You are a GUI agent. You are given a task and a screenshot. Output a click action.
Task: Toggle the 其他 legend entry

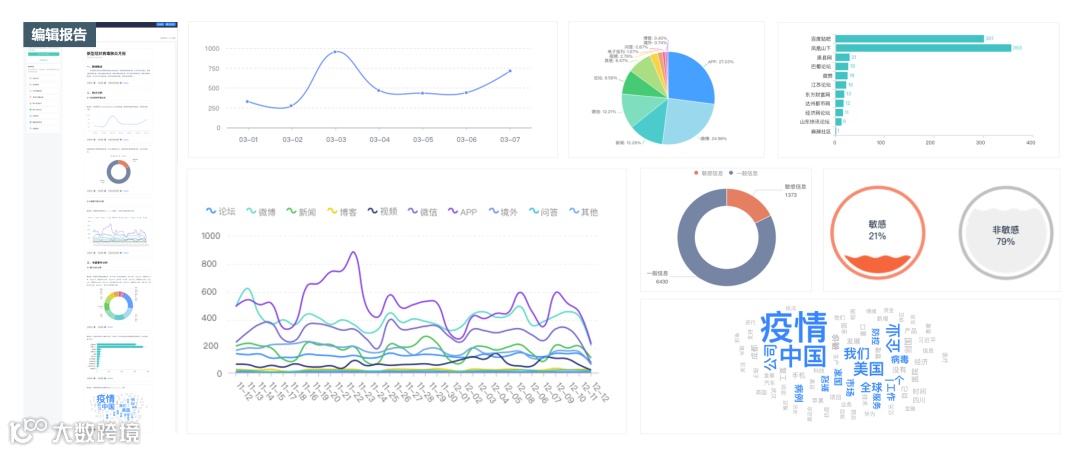pos(583,212)
